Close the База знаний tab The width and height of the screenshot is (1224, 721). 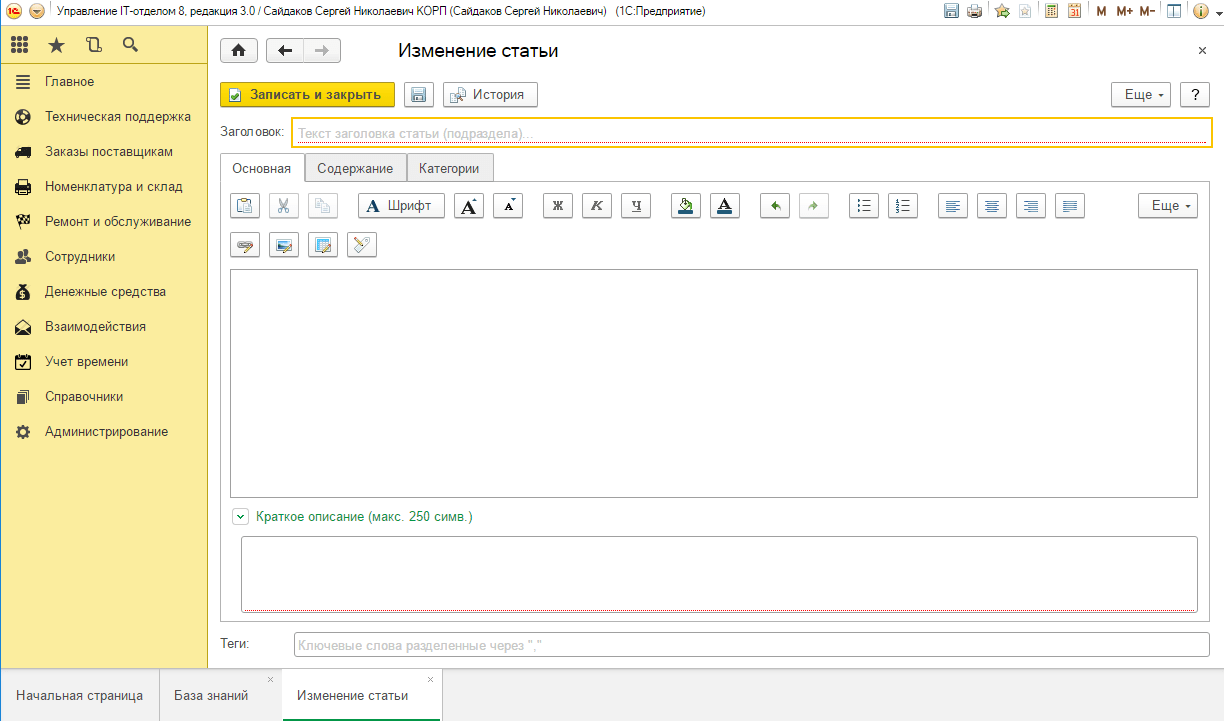click(x=270, y=679)
